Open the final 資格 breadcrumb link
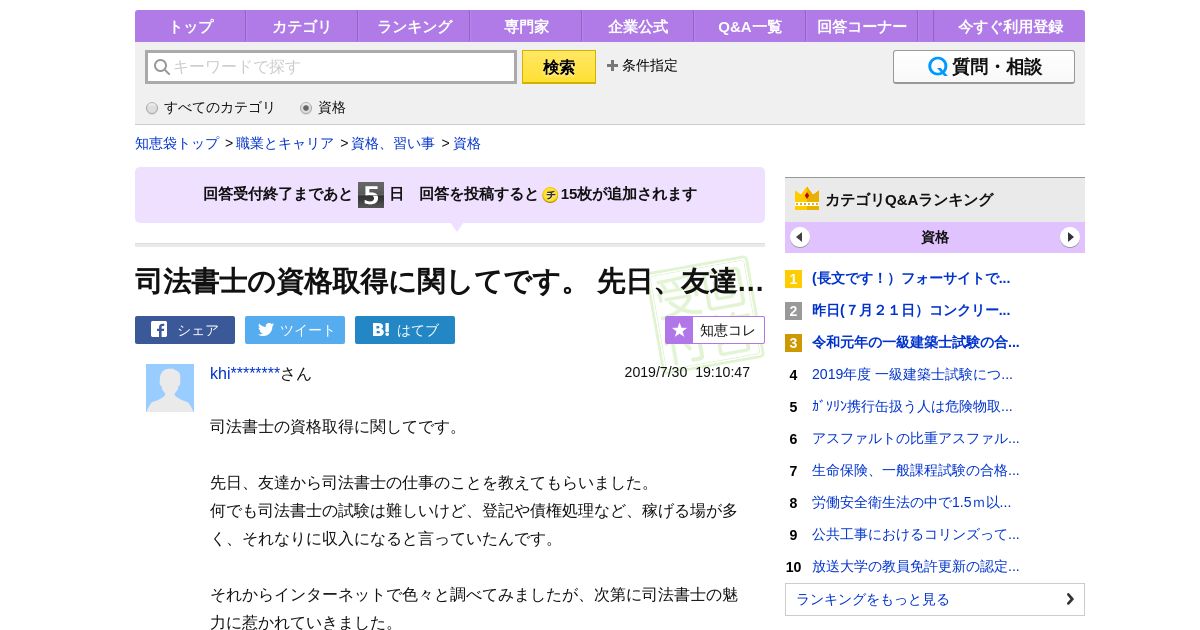This screenshot has height=630, width=1200. coord(467,143)
